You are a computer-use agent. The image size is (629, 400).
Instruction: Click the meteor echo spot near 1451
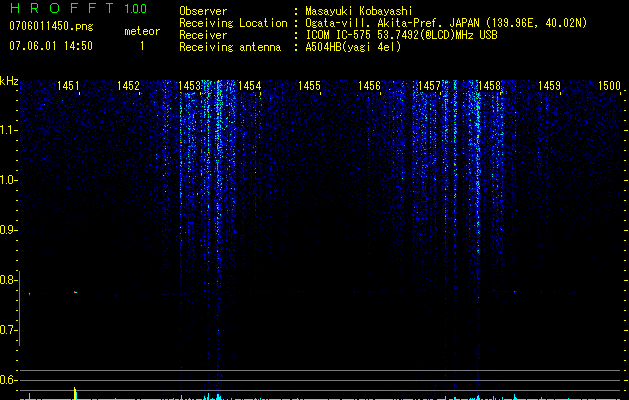[75, 292]
